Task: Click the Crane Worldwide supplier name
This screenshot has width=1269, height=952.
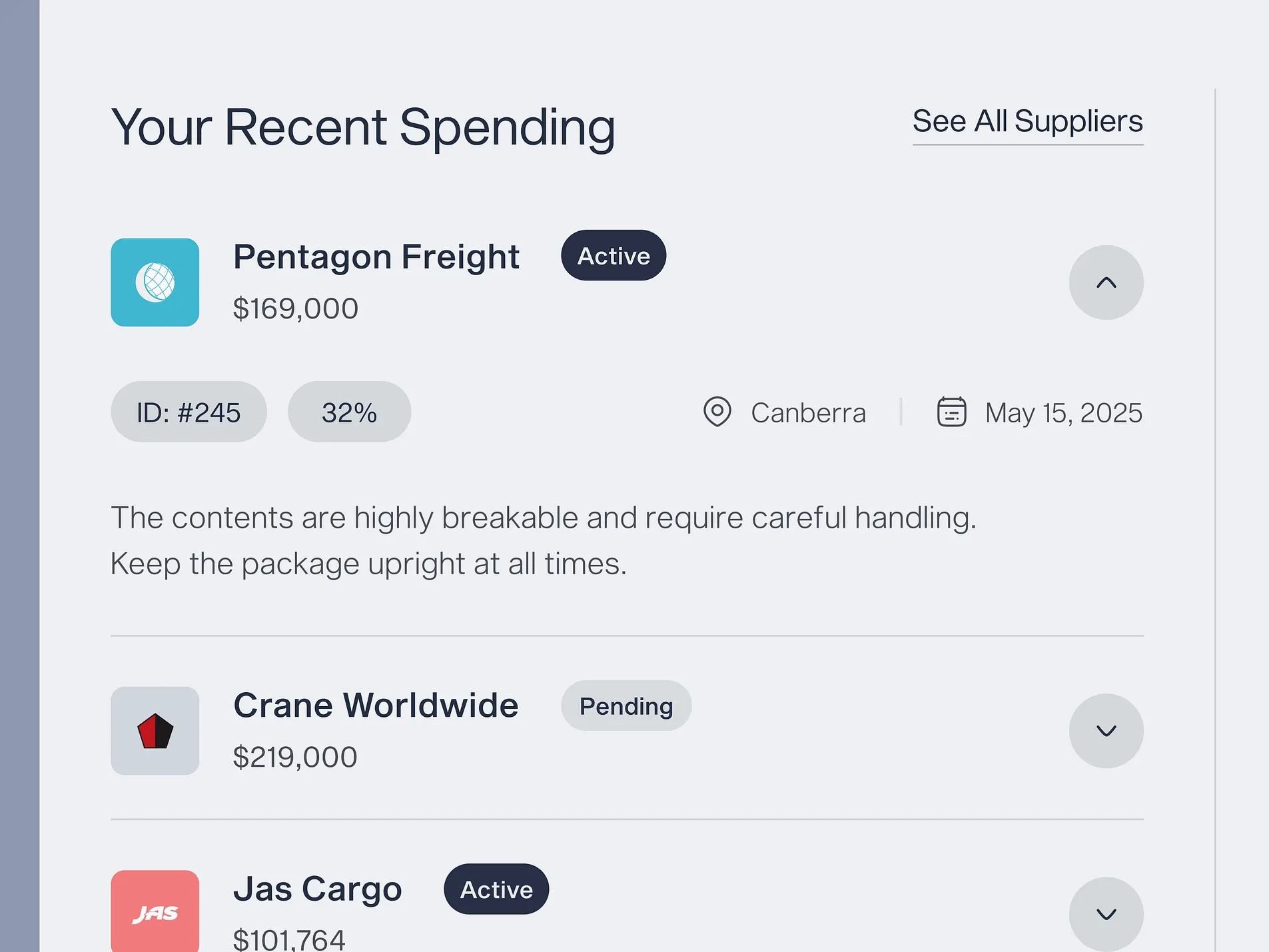Action: (376, 706)
